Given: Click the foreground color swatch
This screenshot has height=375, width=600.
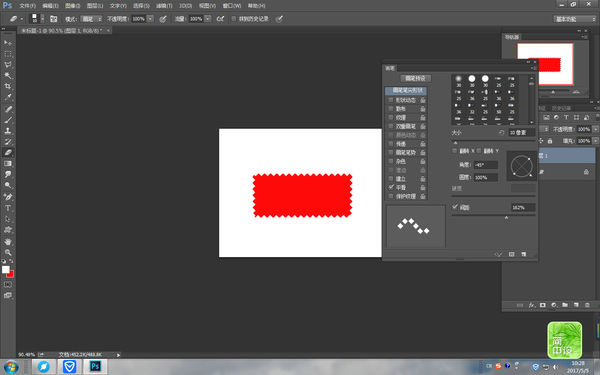Looking at the screenshot, I should pyautogui.click(x=6, y=269).
